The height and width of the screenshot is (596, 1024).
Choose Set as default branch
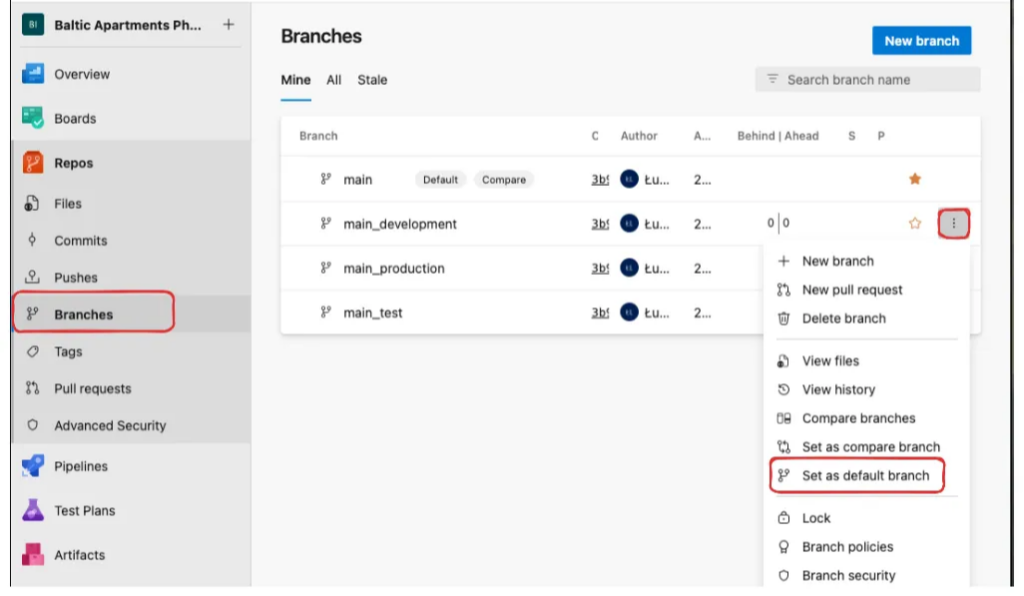(x=865, y=476)
